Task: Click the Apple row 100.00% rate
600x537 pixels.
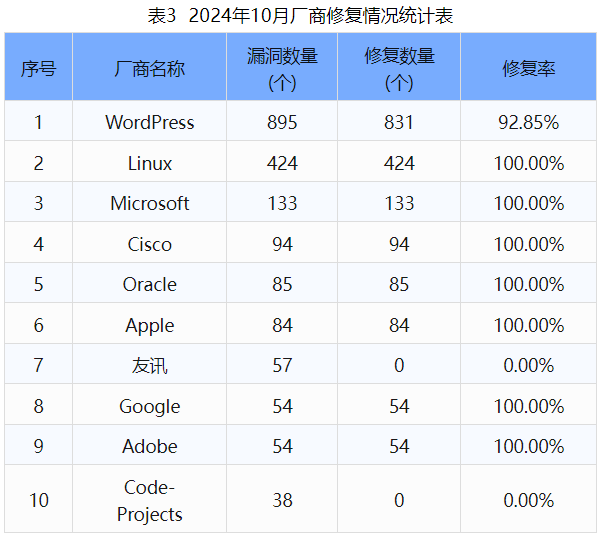Action: coord(528,325)
